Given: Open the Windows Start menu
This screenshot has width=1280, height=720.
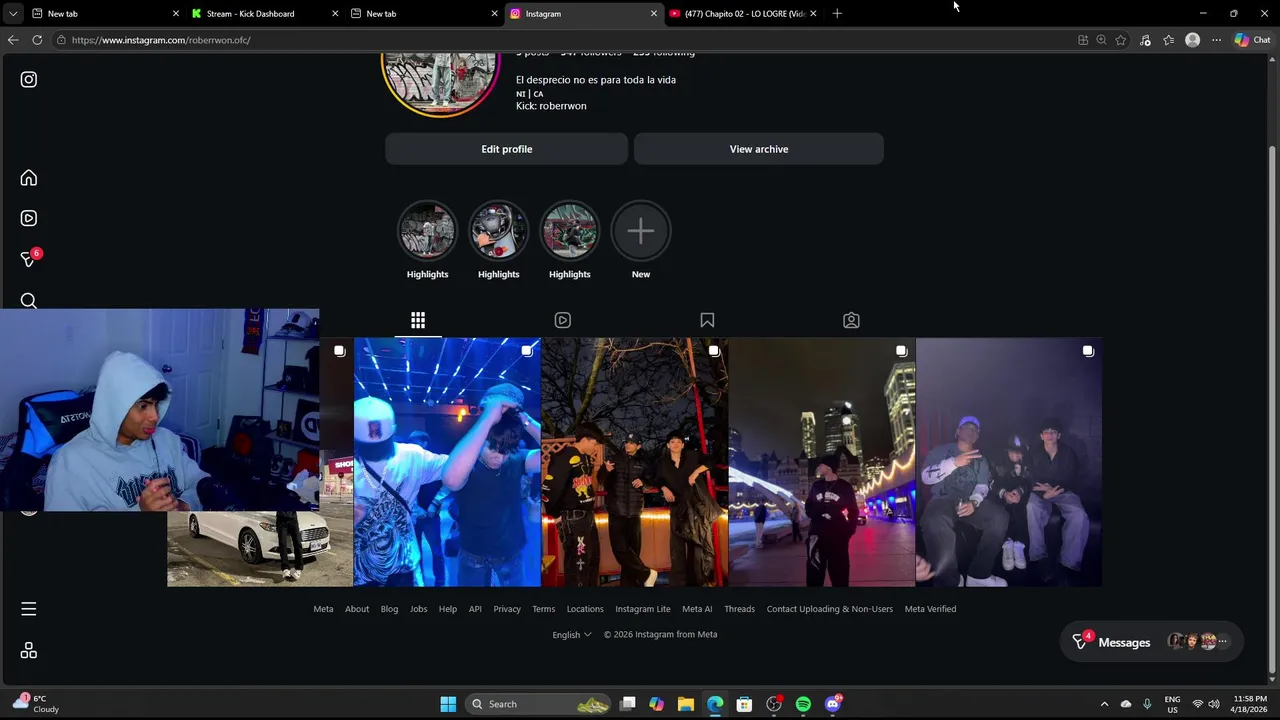Looking at the screenshot, I should pos(448,704).
